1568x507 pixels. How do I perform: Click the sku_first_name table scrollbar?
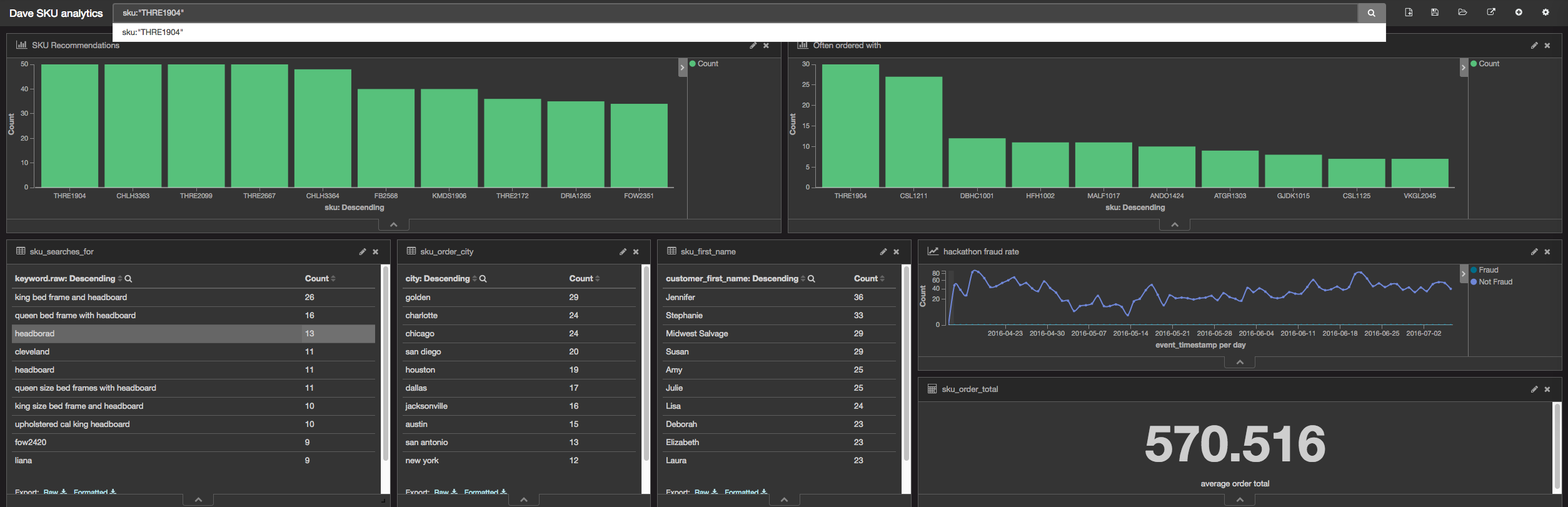click(906, 364)
